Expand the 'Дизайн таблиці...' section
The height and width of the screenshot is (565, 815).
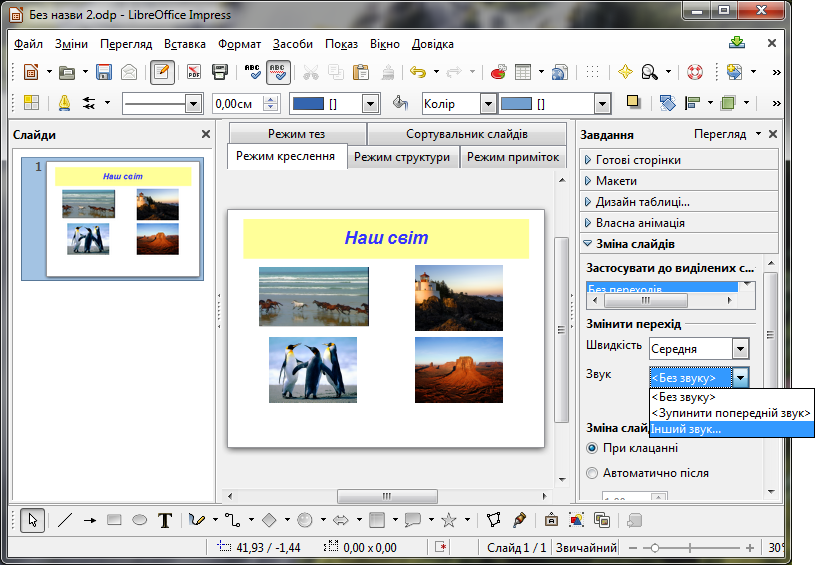pos(679,202)
